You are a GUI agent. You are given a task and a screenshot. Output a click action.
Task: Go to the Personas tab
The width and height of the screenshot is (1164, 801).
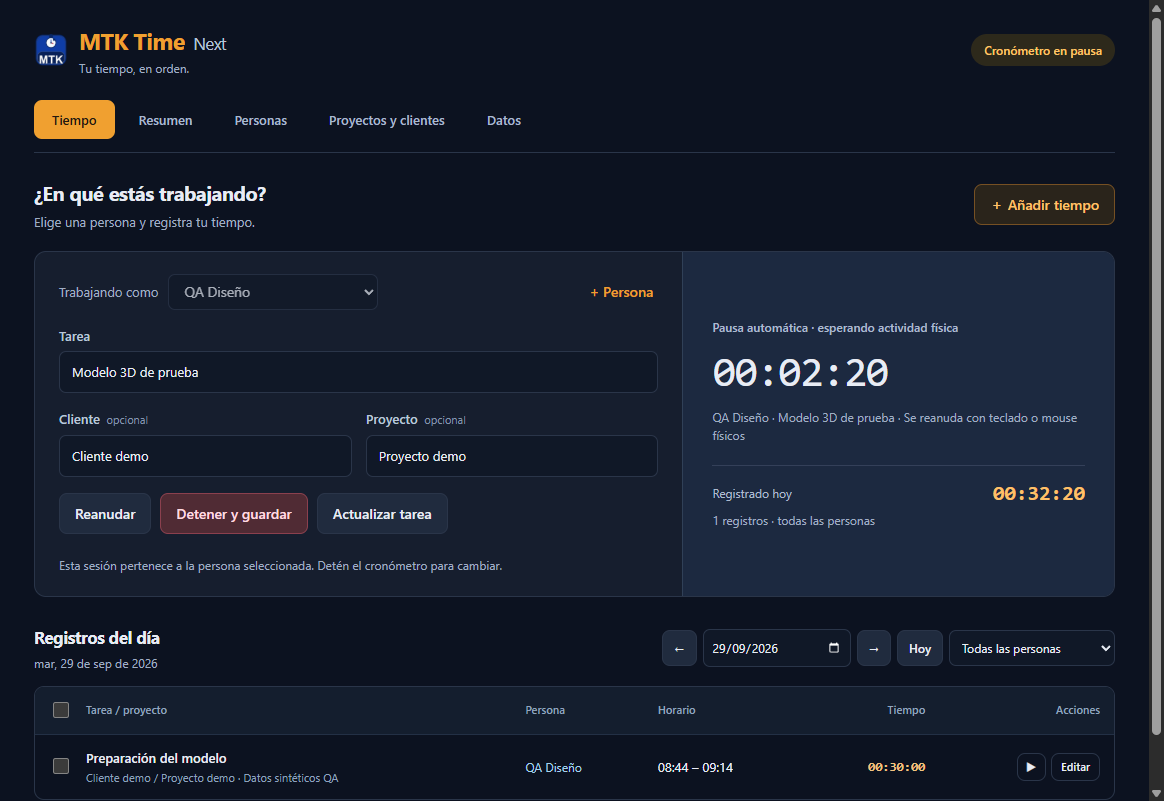(x=261, y=120)
